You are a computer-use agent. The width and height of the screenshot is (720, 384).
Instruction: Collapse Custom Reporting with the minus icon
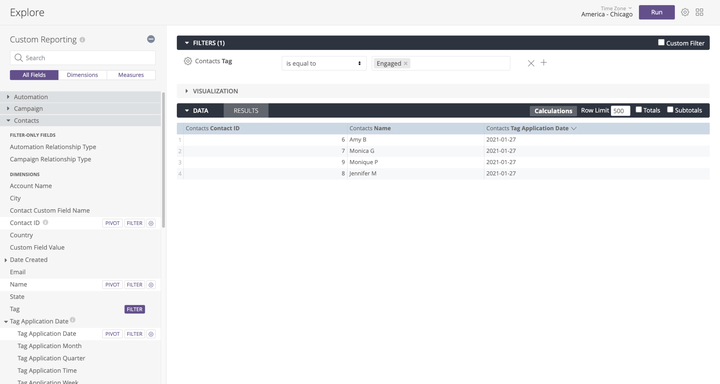coord(151,39)
